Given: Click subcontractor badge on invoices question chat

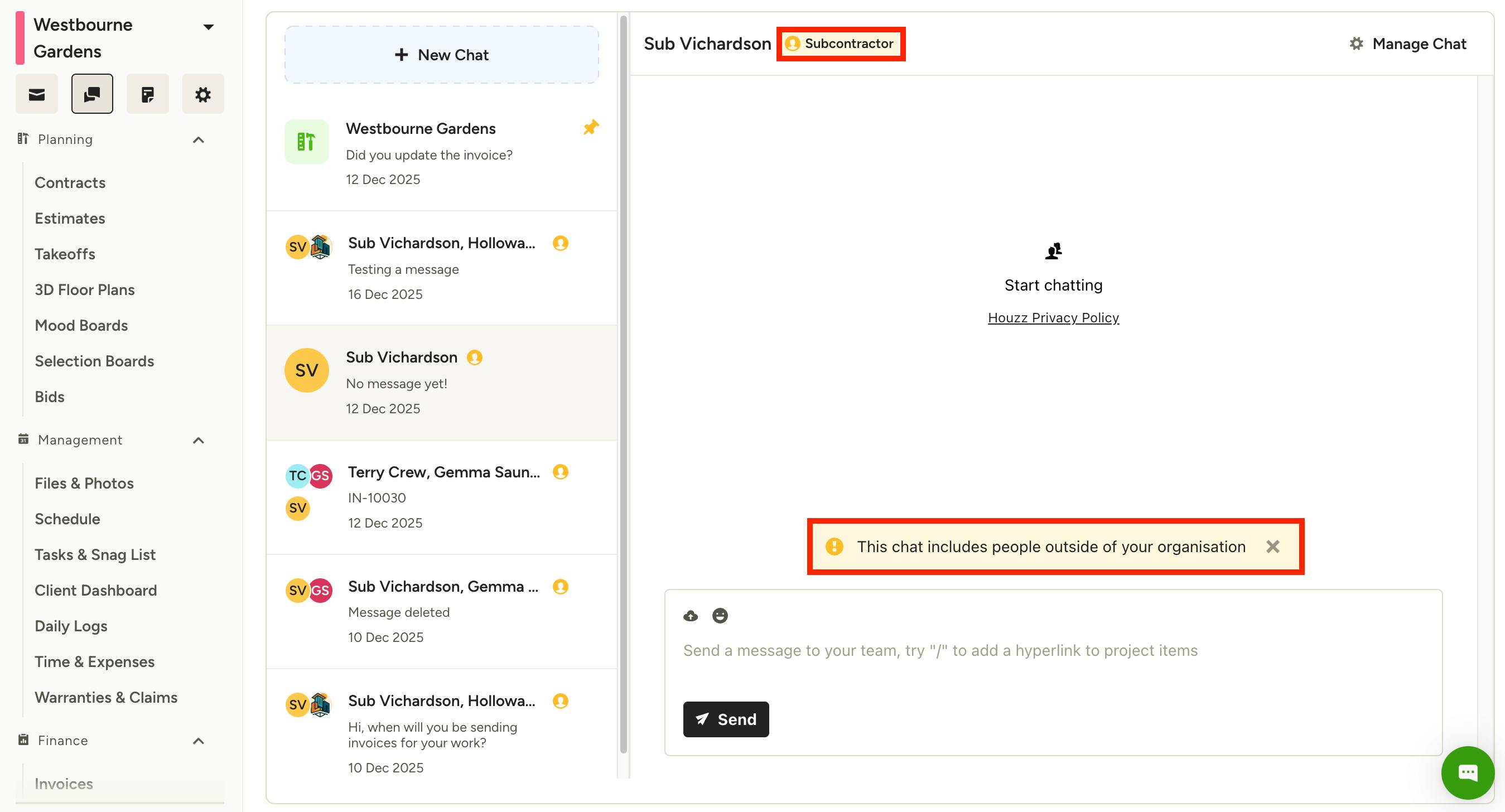Looking at the screenshot, I should tap(560, 701).
